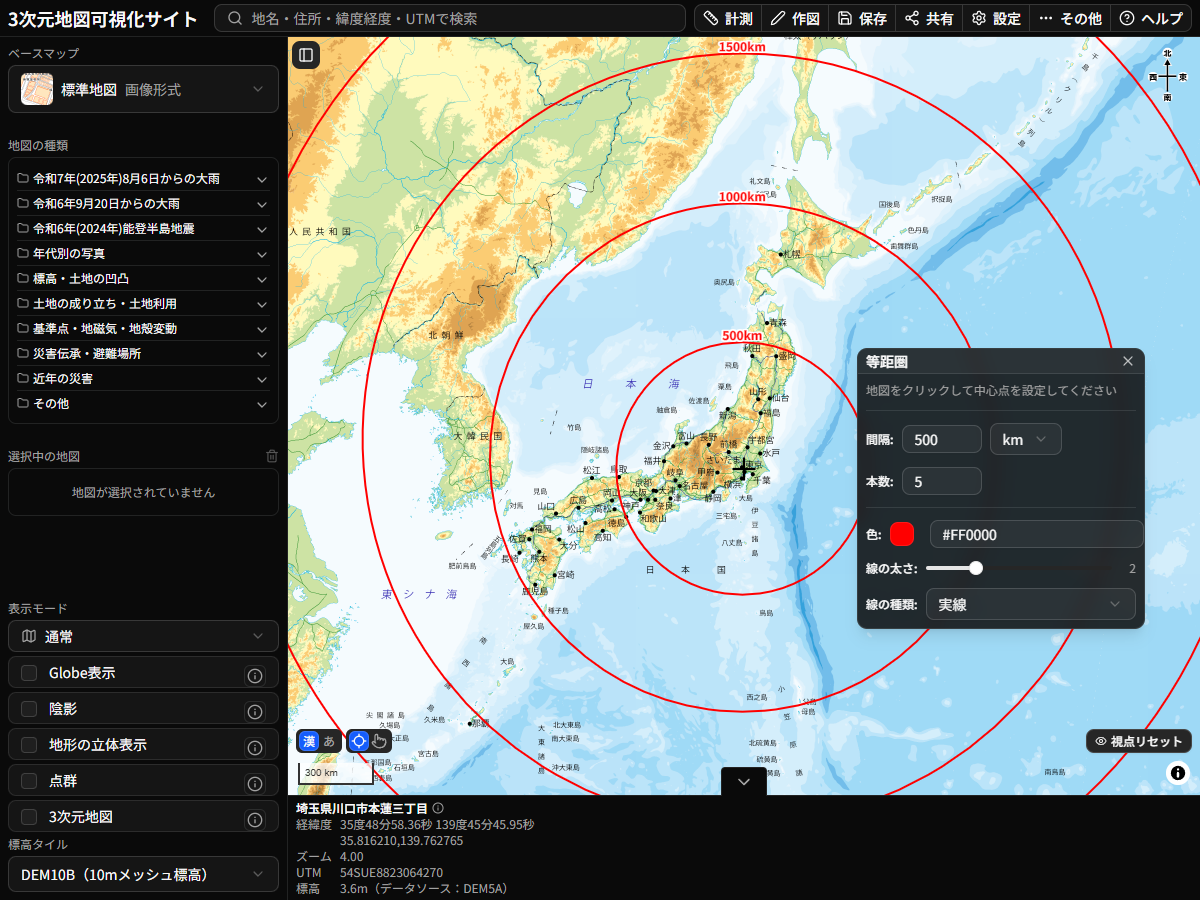
Task: Open the km unit dropdown
Action: 1025,440
